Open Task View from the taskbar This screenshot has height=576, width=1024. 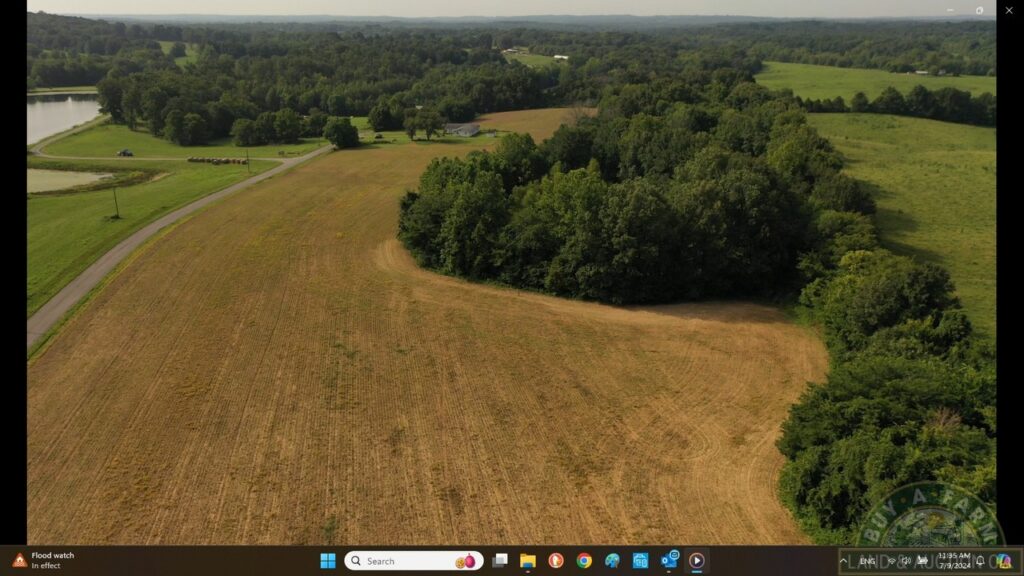[500, 561]
